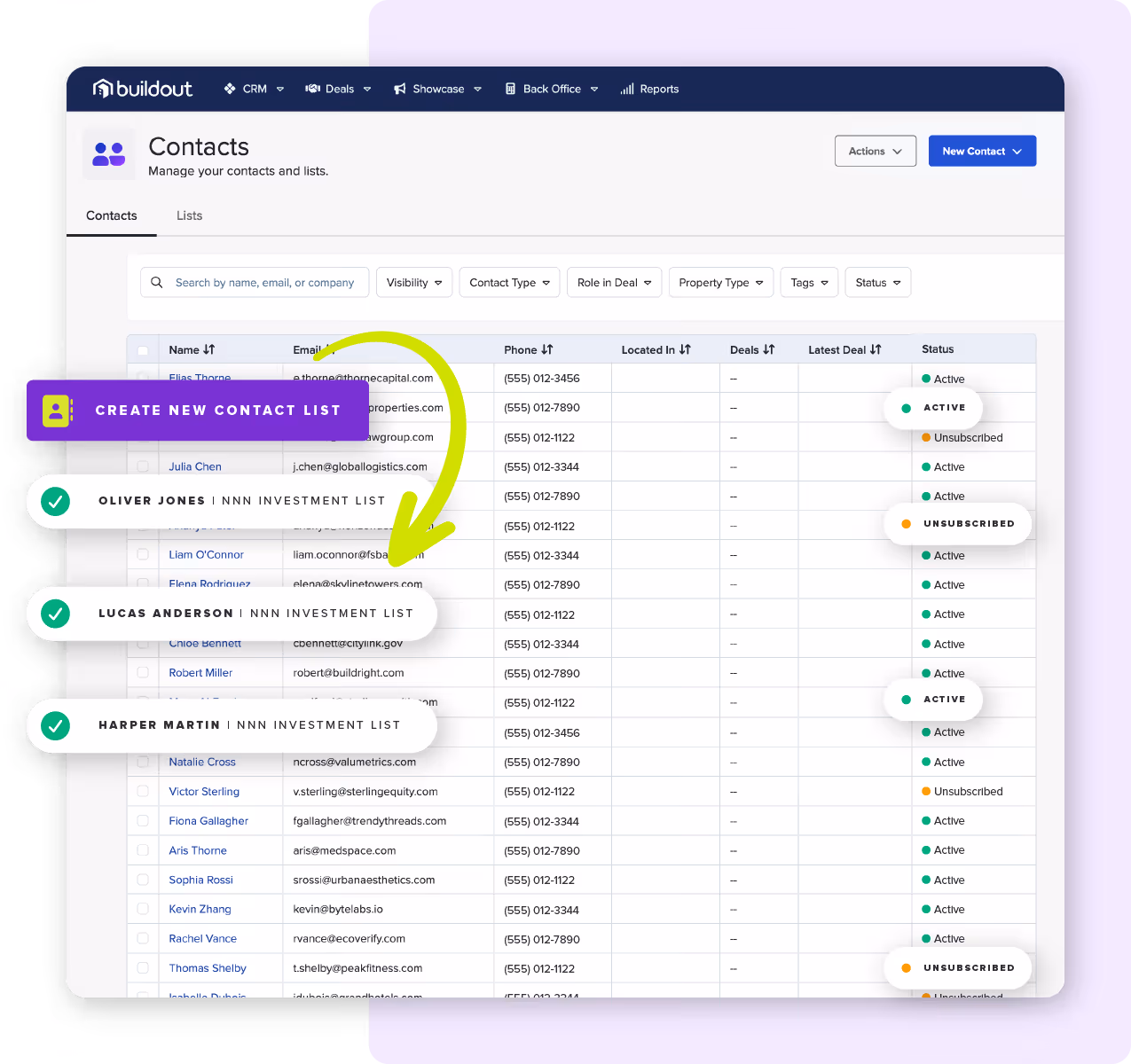Click the New Contact button
1131x1064 pixels.
(982, 151)
